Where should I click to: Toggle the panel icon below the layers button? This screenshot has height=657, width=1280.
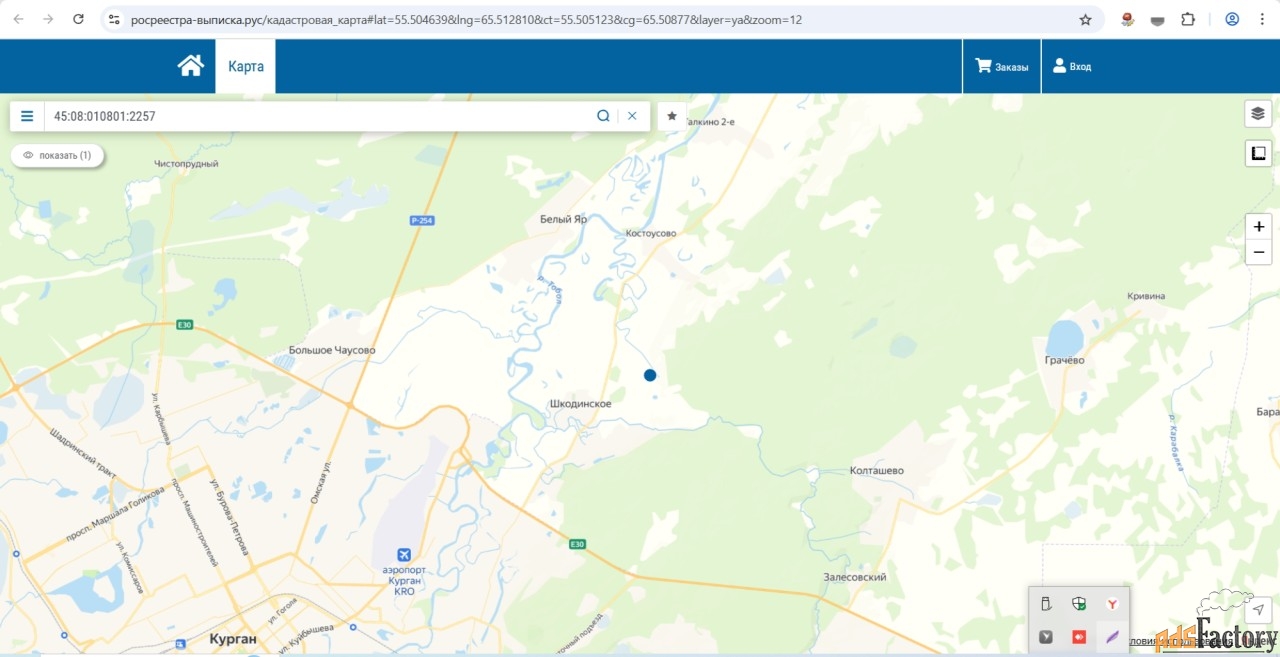pos(1258,153)
